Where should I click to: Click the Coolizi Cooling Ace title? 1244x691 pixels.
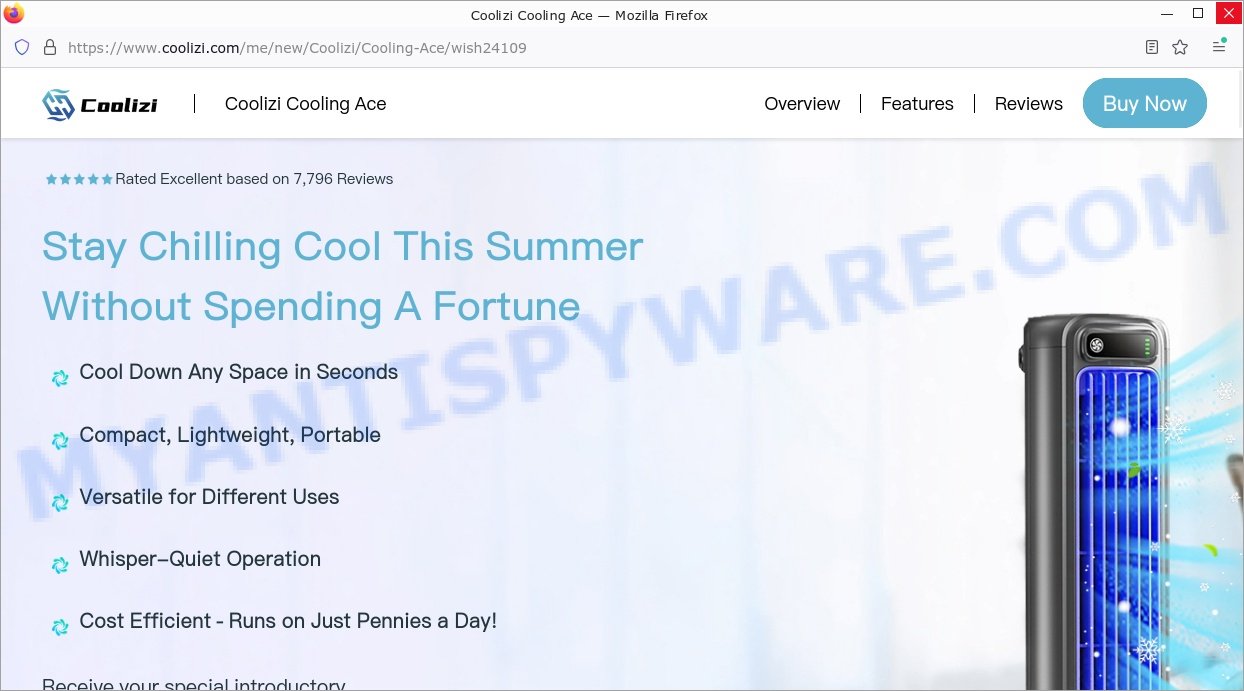(x=306, y=104)
